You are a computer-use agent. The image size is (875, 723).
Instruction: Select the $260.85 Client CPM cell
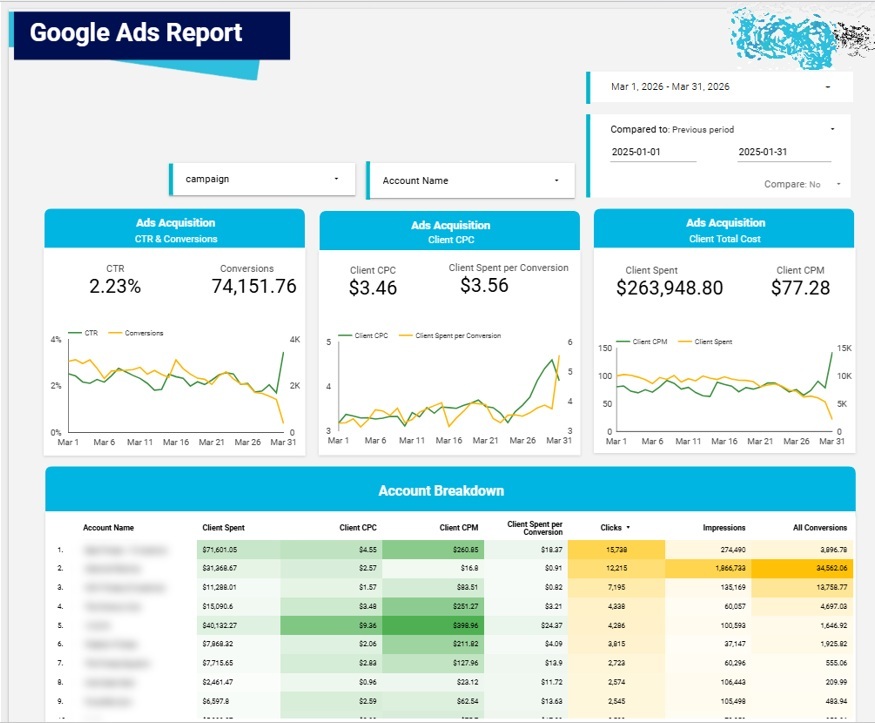point(433,550)
